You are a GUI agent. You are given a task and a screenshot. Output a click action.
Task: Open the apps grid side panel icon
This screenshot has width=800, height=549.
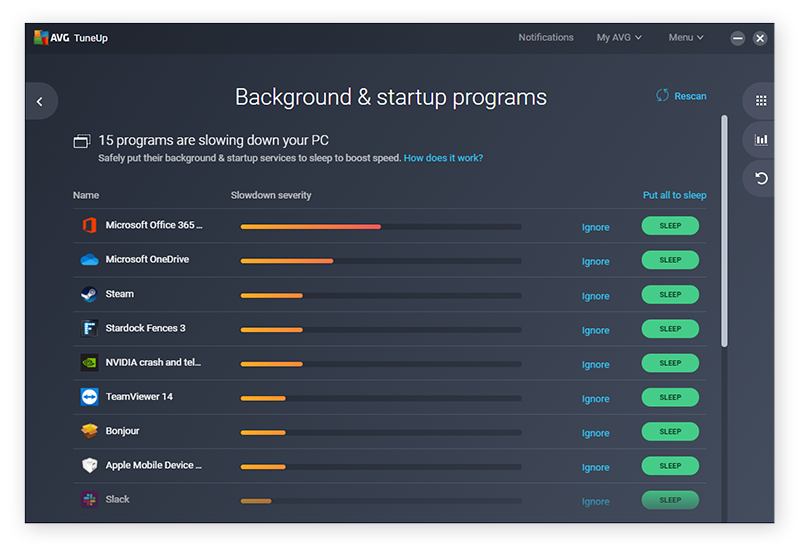[760, 101]
